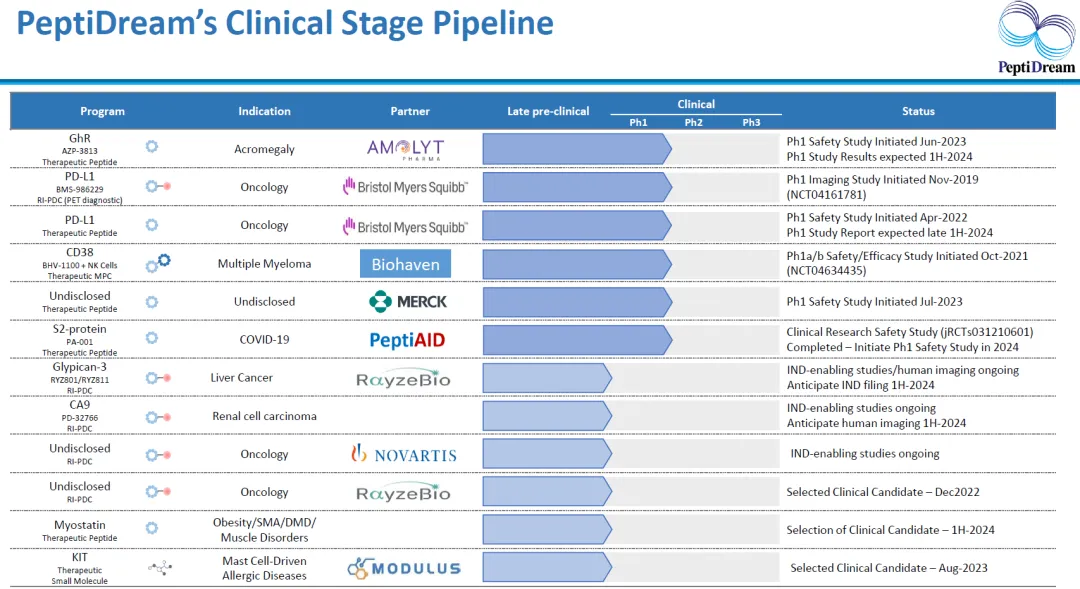
Task: Open the NCT04634435 trial reference
Action: pyautogui.click(x=828, y=270)
